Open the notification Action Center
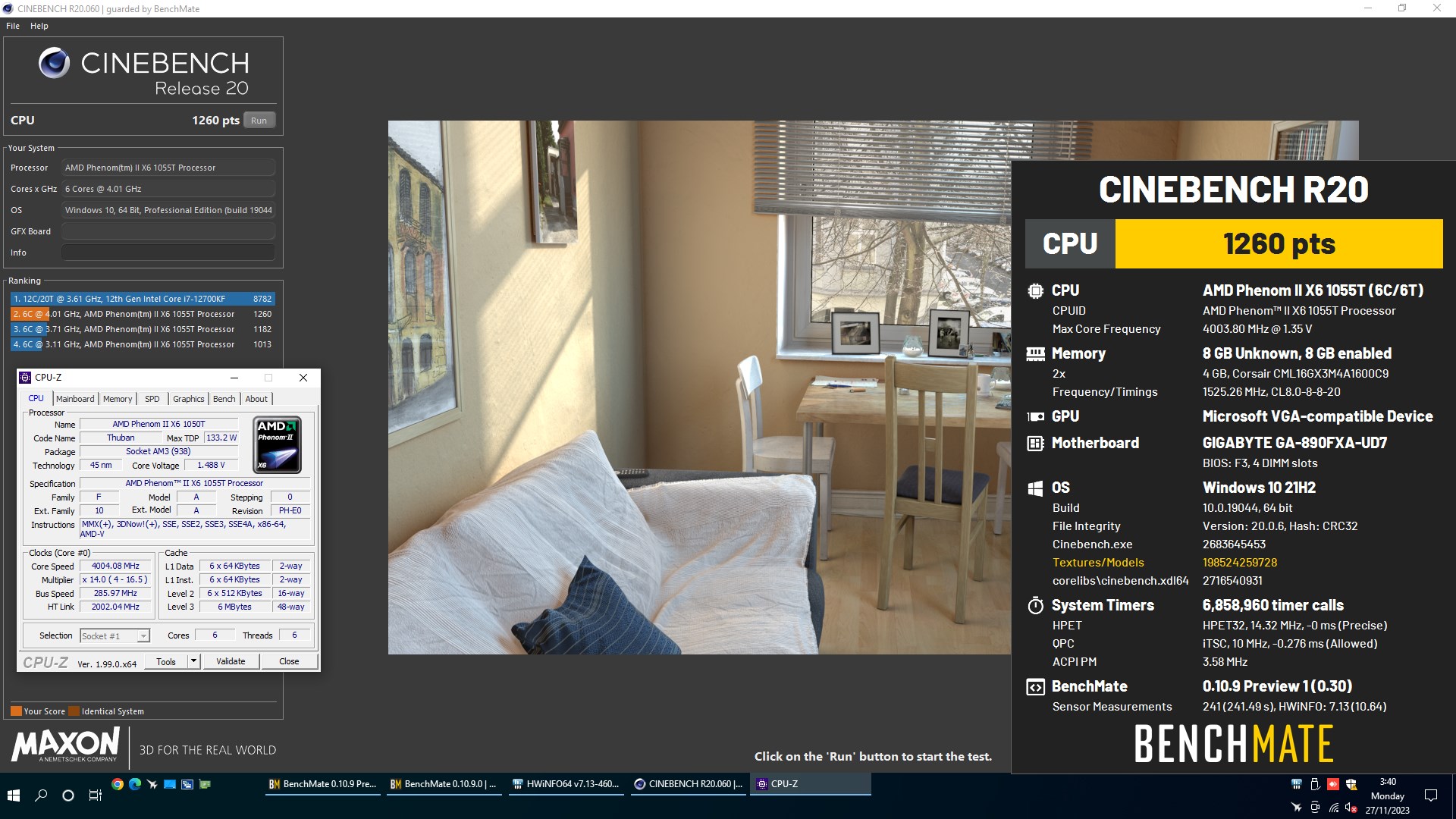Image resolution: width=1456 pixels, height=819 pixels. pos(1431,795)
